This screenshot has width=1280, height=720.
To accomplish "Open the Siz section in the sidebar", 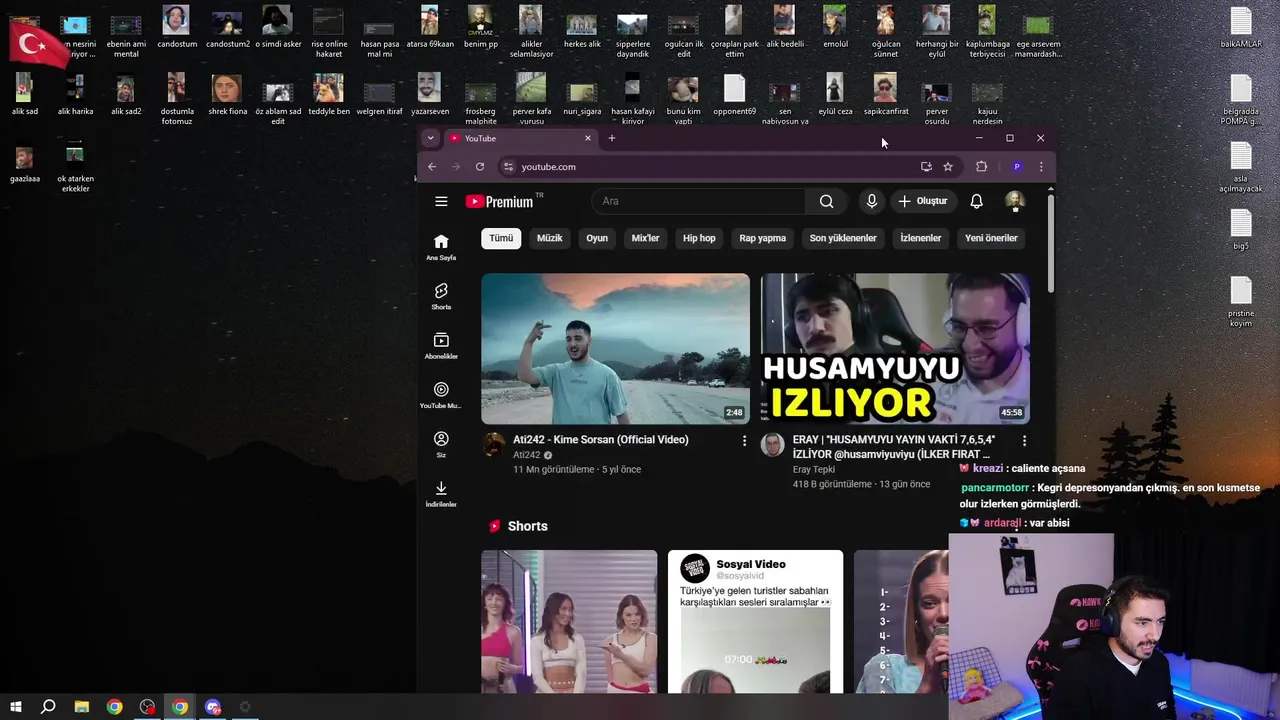I will pyautogui.click(x=441, y=444).
